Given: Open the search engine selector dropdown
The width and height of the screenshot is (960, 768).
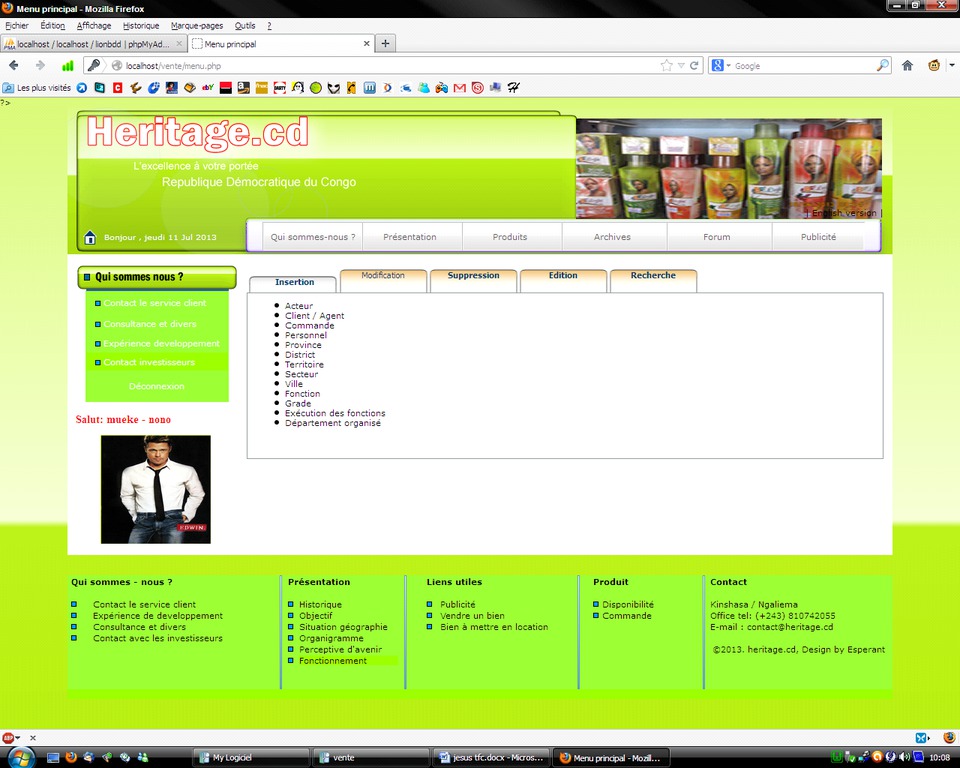Looking at the screenshot, I should [x=721, y=66].
